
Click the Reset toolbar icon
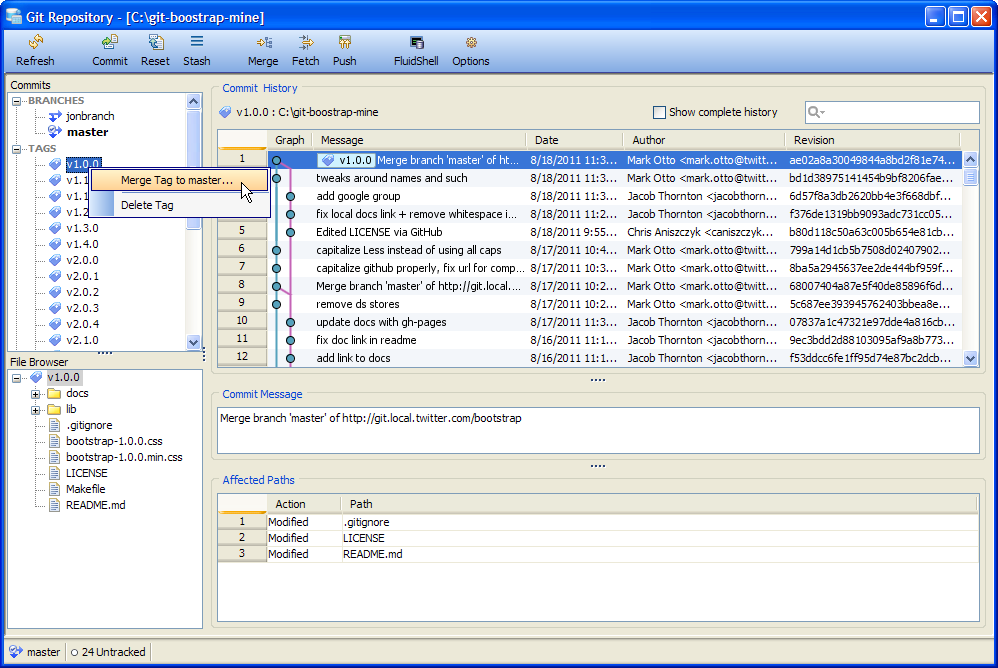click(x=155, y=43)
